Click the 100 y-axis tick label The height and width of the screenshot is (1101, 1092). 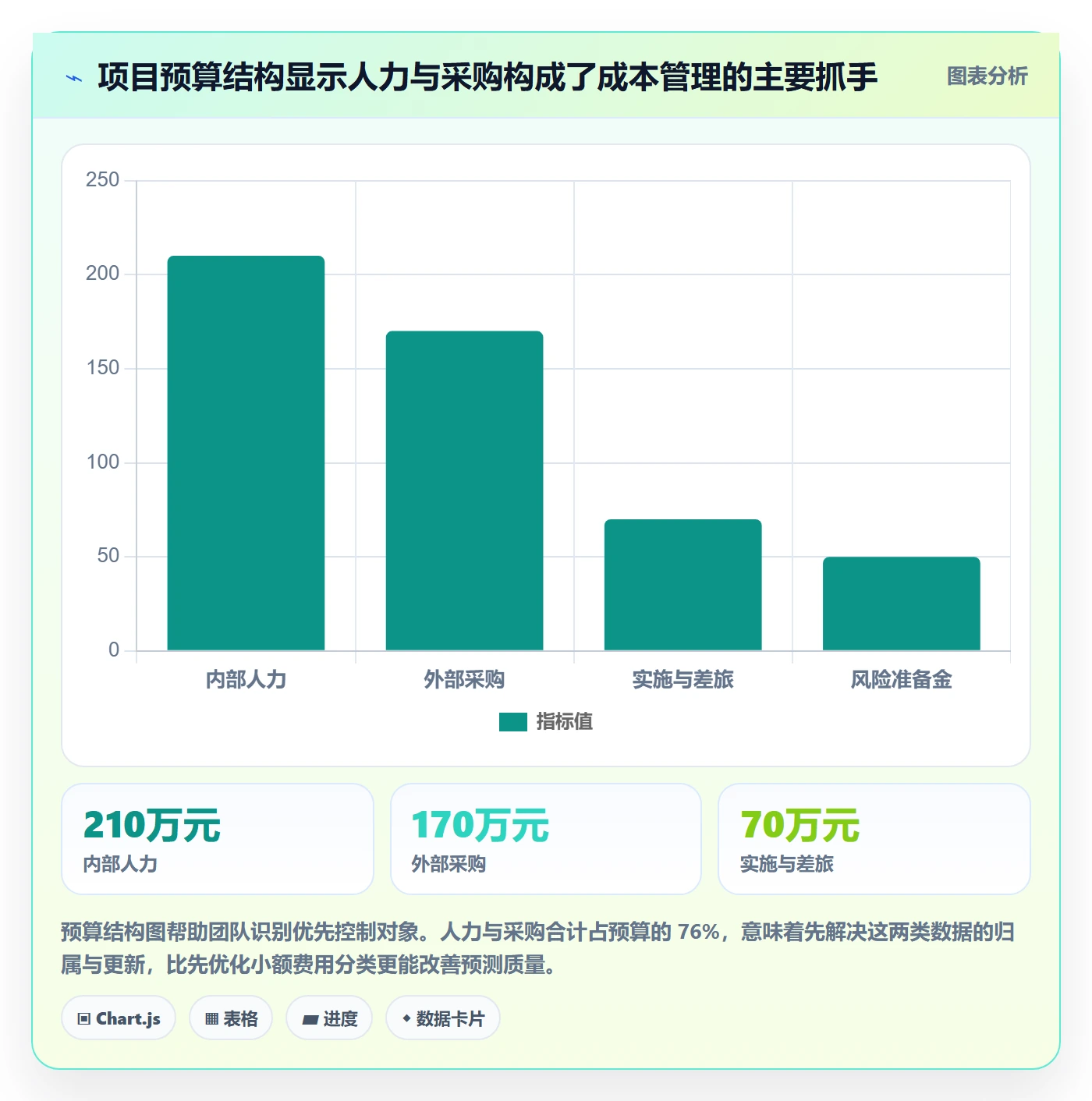pos(103,462)
